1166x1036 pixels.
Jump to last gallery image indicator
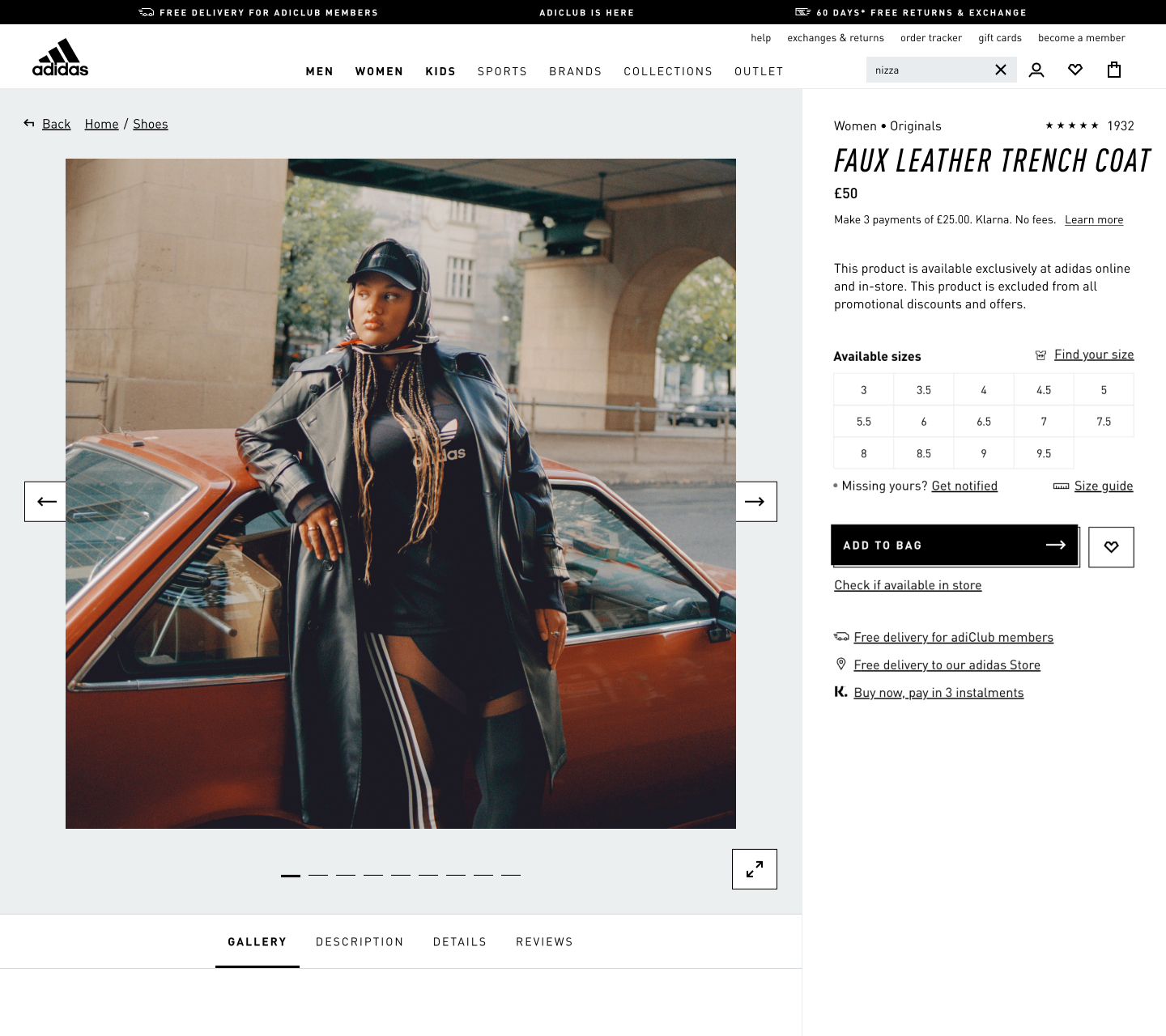(x=511, y=875)
